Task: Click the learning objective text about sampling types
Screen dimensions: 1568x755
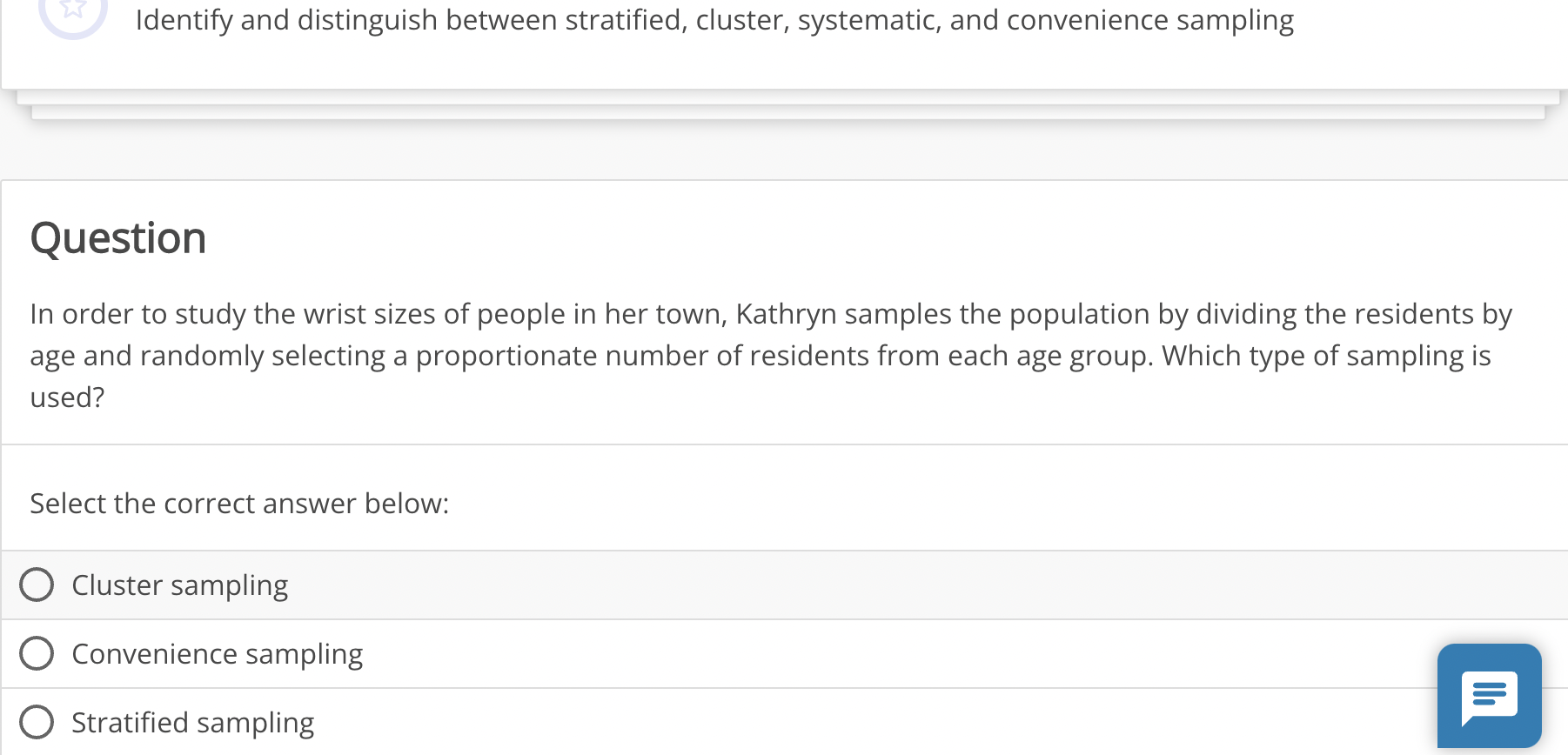Action: coord(714,20)
